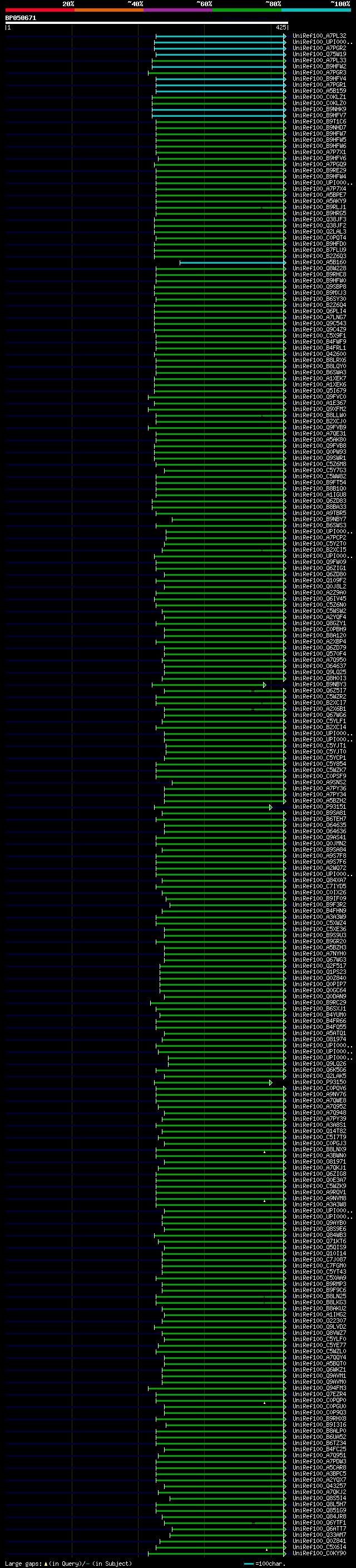Viewport: 356px width, 1568px height.
Task: Click the purple ~60% identity legend segment
Action: (x=179, y=10)
